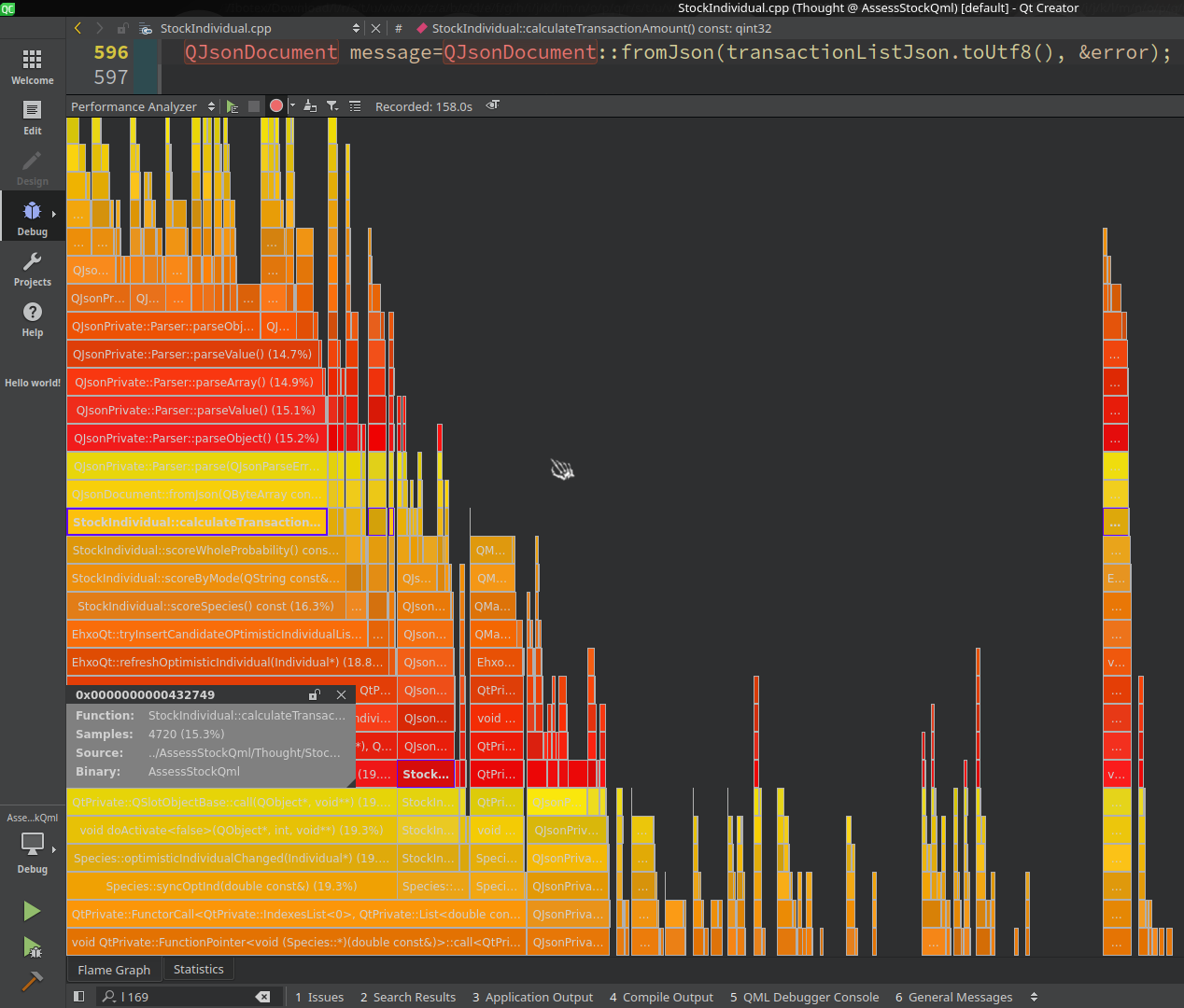
Task: Select the EhxoQt::refreshOptimisticIndividual frame
Action: coord(227,662)
